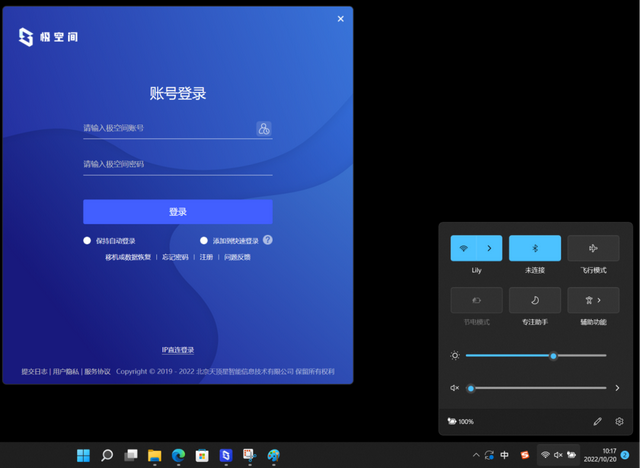Focus the 请输入极空间密码 password input field
The image size is (640, 468).
click(178, 164)
